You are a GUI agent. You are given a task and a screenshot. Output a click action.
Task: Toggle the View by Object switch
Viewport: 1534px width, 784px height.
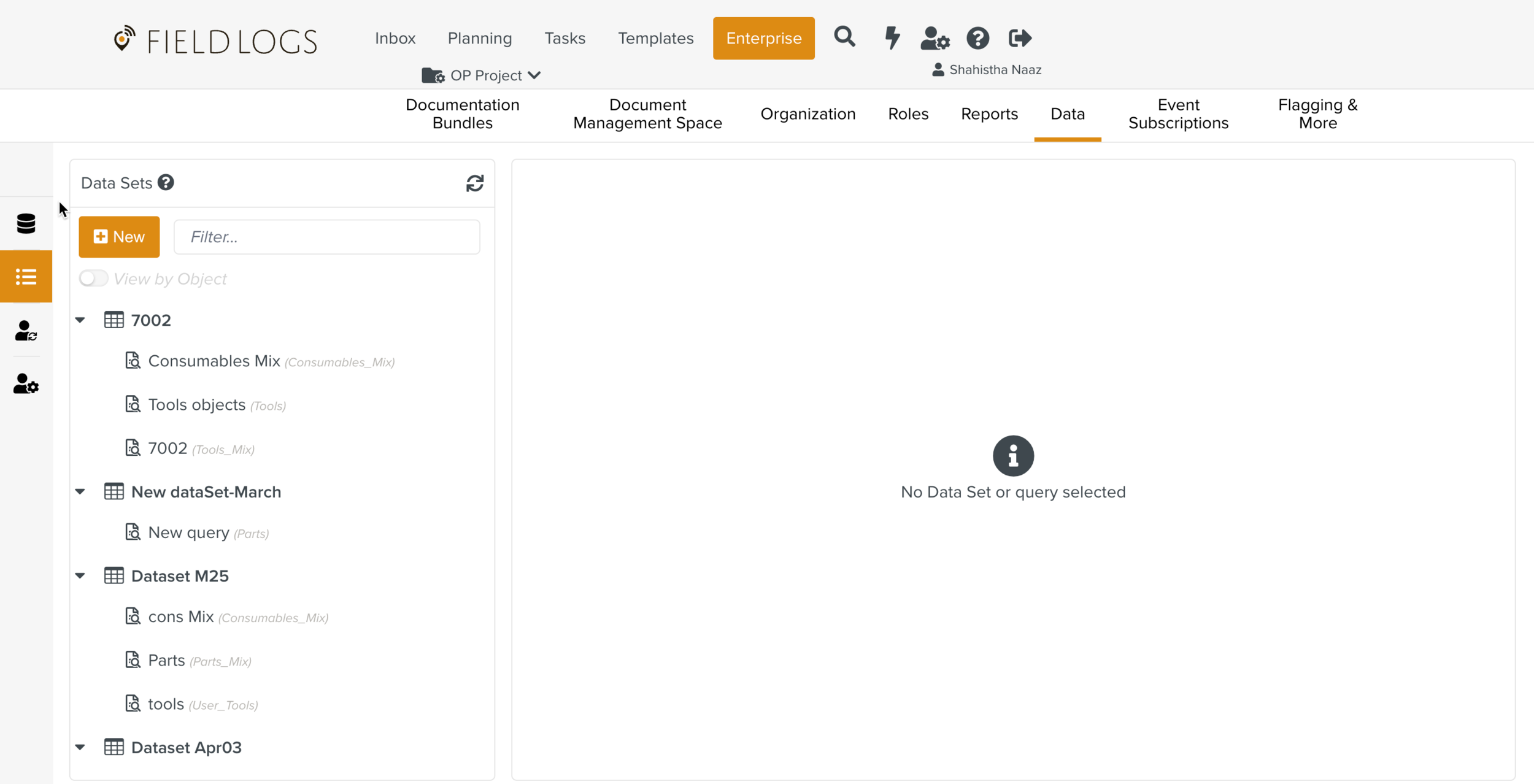pos(93,279)
